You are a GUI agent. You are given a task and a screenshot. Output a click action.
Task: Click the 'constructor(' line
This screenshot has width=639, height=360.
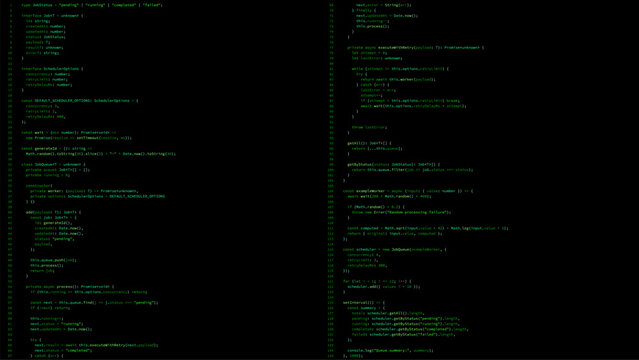coord(39,186)
